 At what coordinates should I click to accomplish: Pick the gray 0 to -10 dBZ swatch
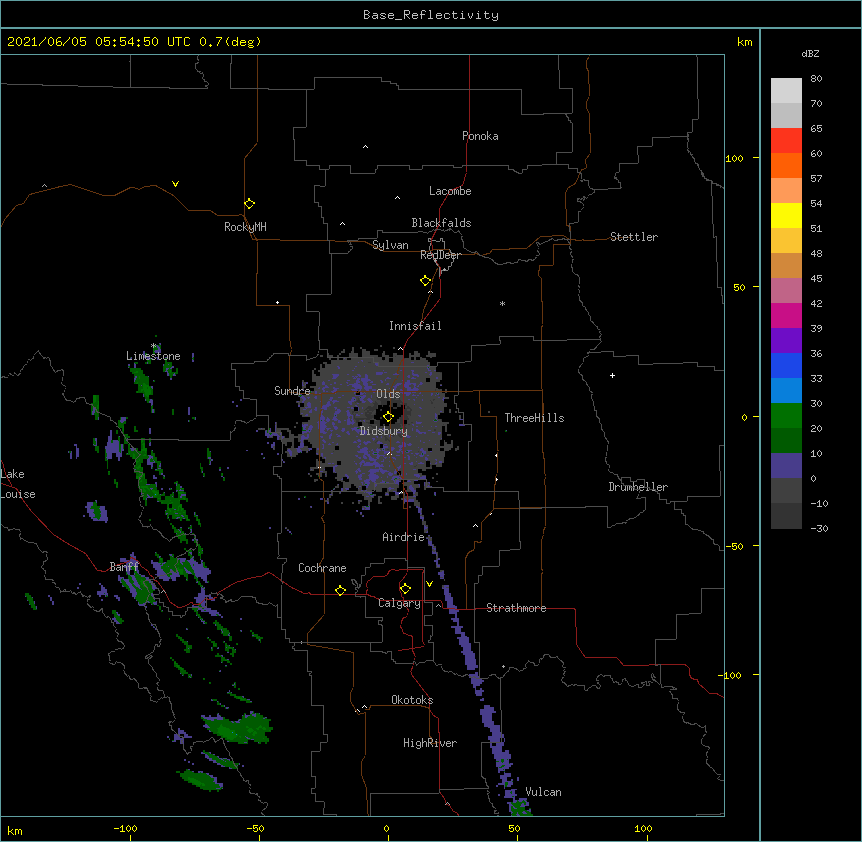tap(786, 491)
